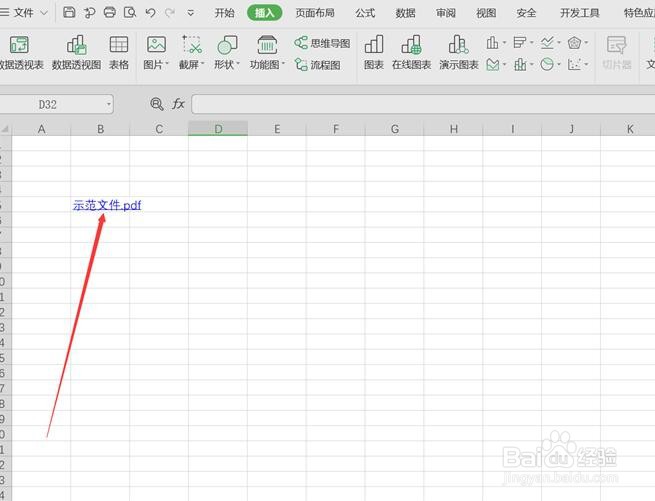This screenshot has height=501, width=655.
Task: Insert an area chart
Action: 493,65
